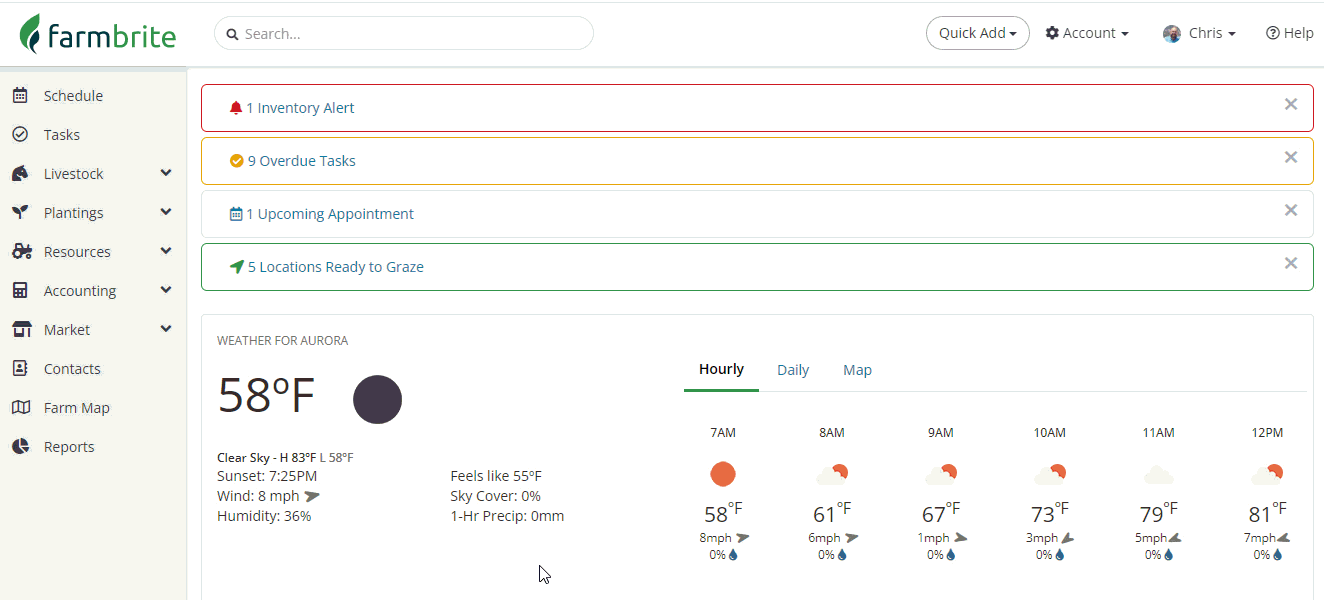
Task: Dismiss the Inventory Alert notification
Action: [1291, 104]
